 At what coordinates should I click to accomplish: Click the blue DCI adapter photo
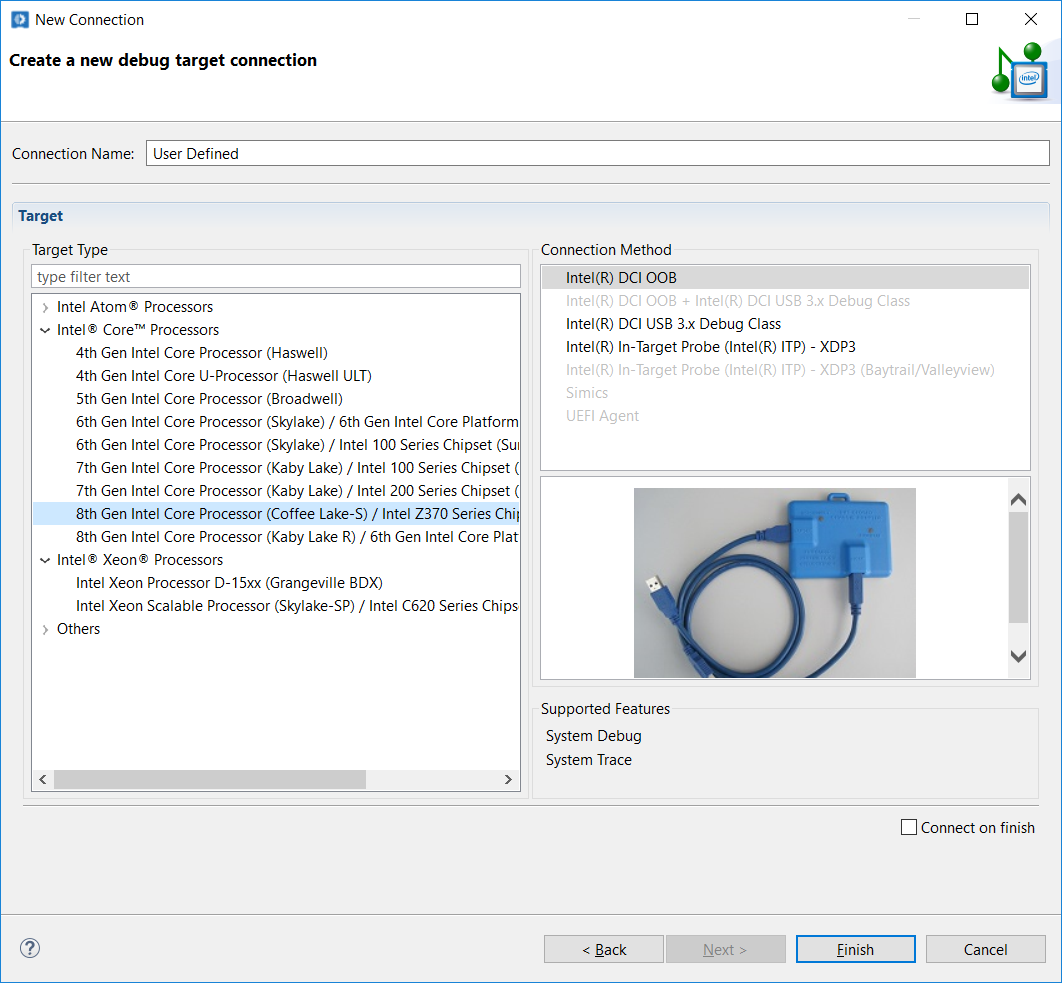pyautogui.click(x=774, y=583)
